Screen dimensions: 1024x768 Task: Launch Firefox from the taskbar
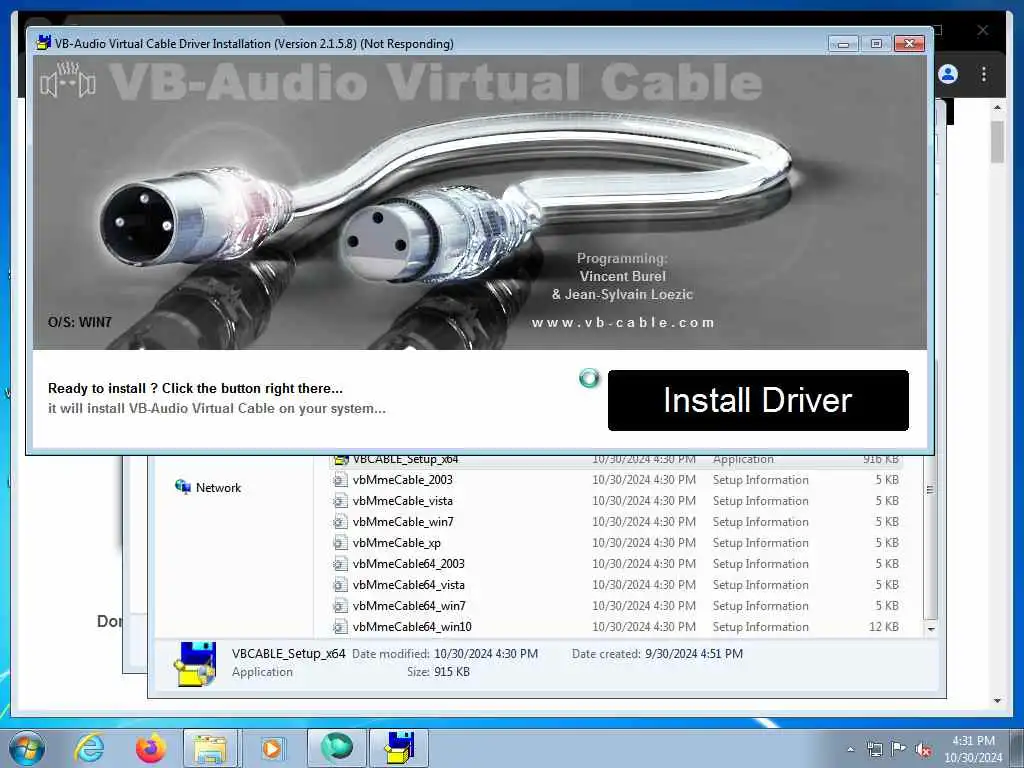150,748
